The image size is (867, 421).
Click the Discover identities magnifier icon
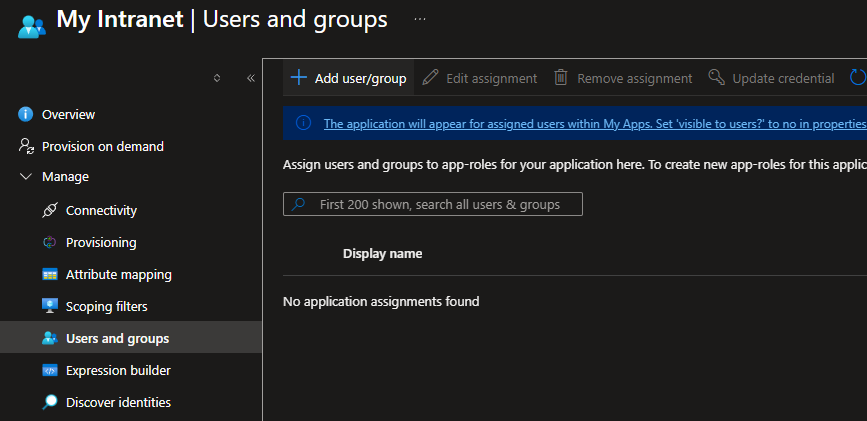click(50, 402)
